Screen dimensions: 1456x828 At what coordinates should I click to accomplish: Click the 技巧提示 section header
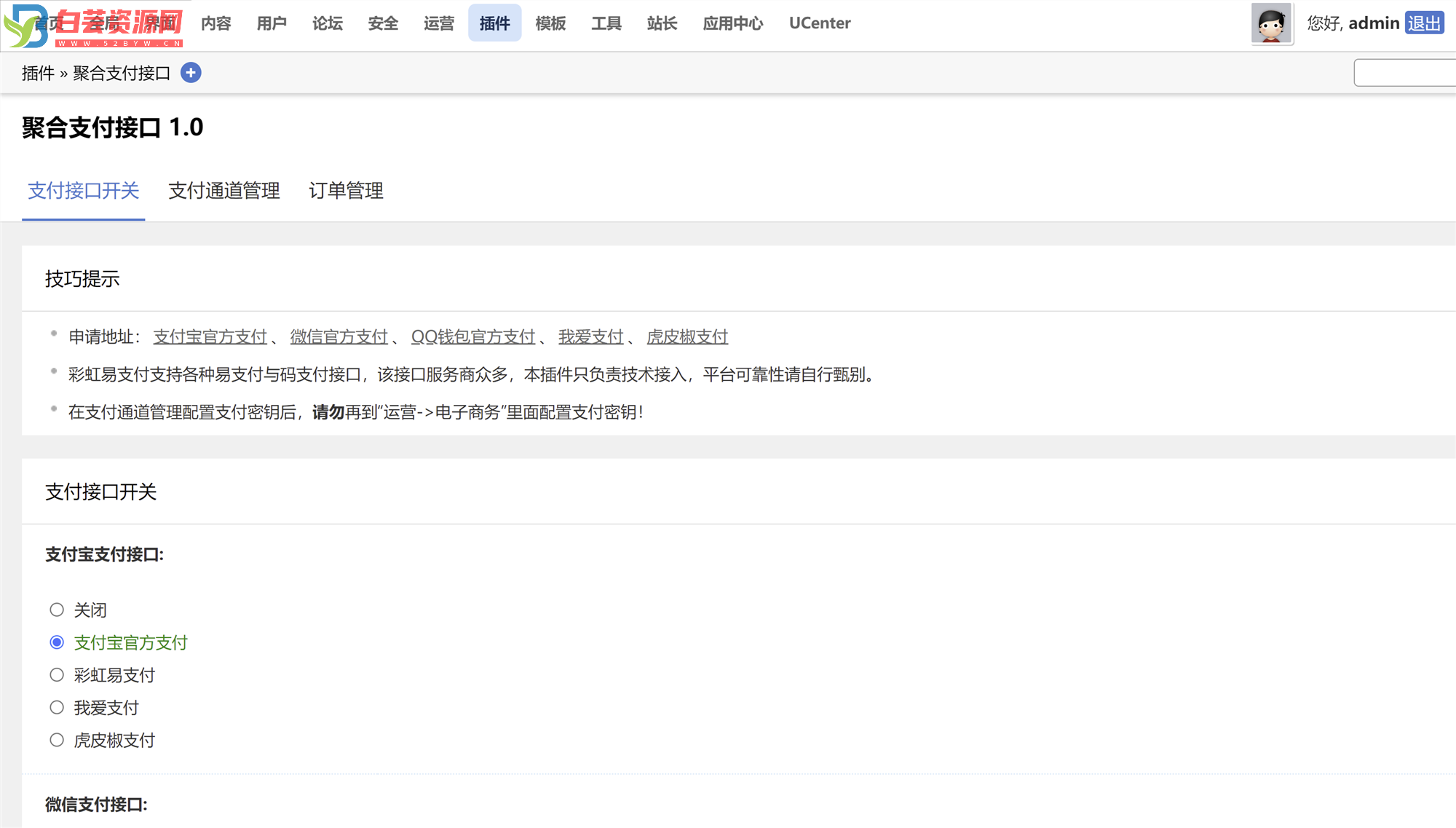click(x=82, y=279)
